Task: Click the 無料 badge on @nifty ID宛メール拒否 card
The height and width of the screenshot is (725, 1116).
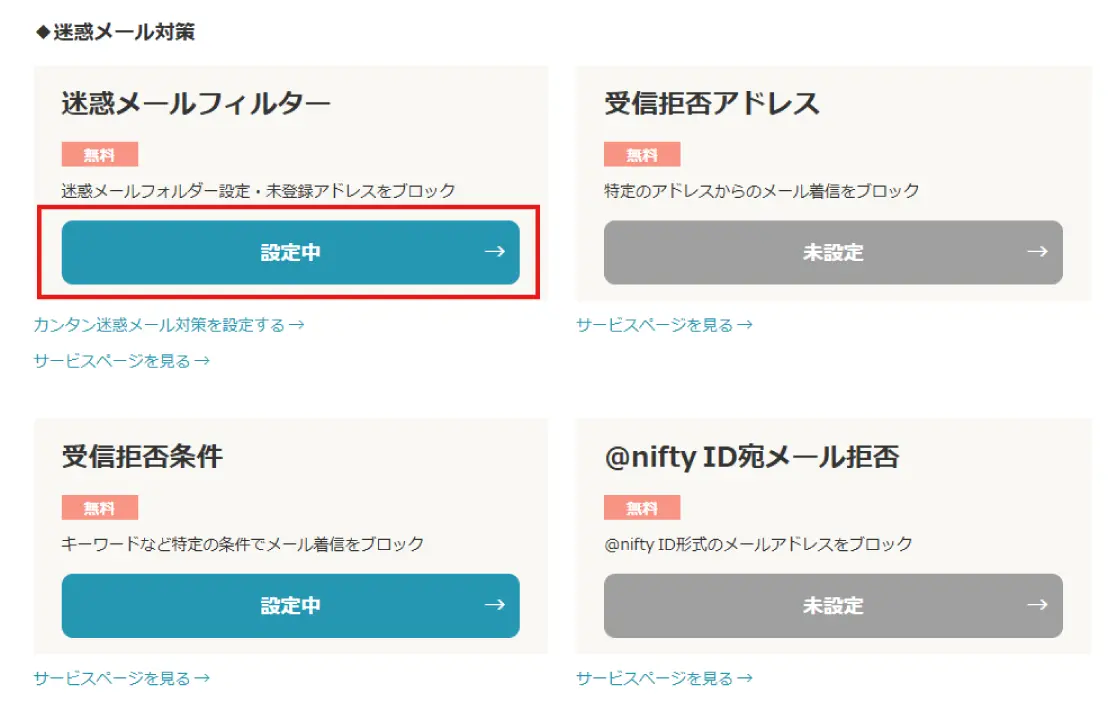Action: point(643,507)
